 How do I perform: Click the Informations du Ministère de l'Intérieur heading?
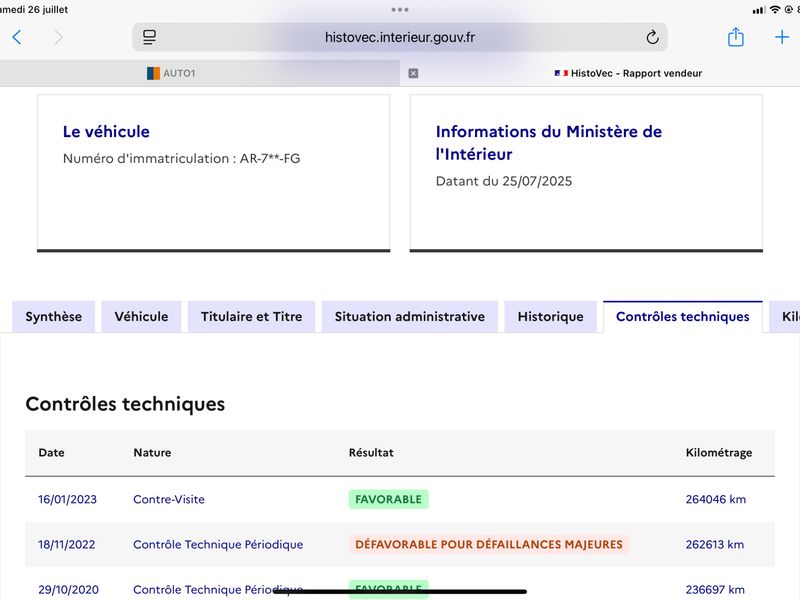point(548,143)
